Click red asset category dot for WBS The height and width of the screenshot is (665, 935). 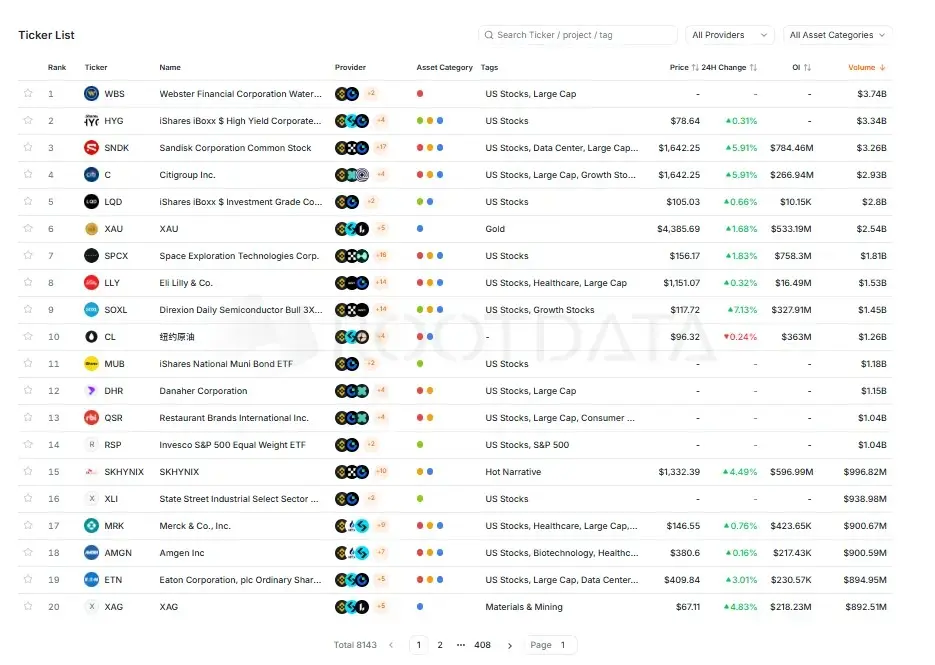tap(420, 94)
